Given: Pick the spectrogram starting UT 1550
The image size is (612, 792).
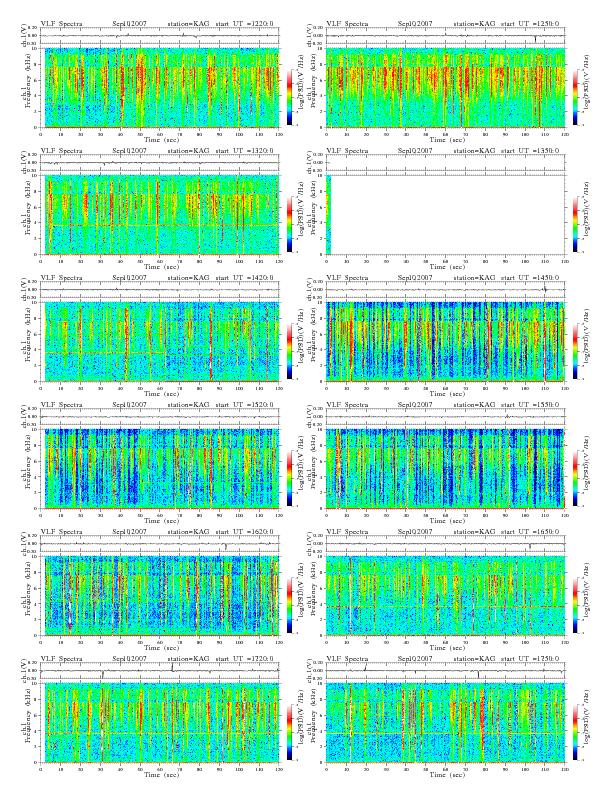Looking at the screenshot, I should (x=445, y=469).
